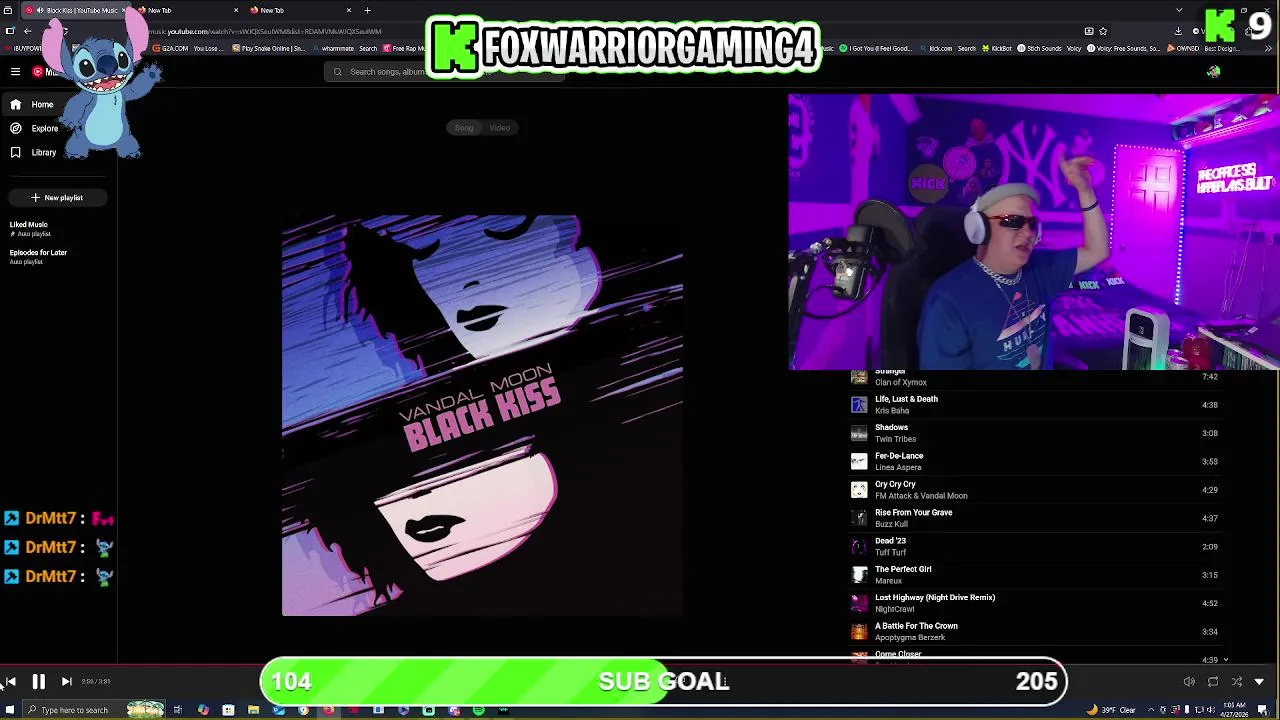Pause the currently playing song
This screenshot has height=720, width=1280.
38,682
